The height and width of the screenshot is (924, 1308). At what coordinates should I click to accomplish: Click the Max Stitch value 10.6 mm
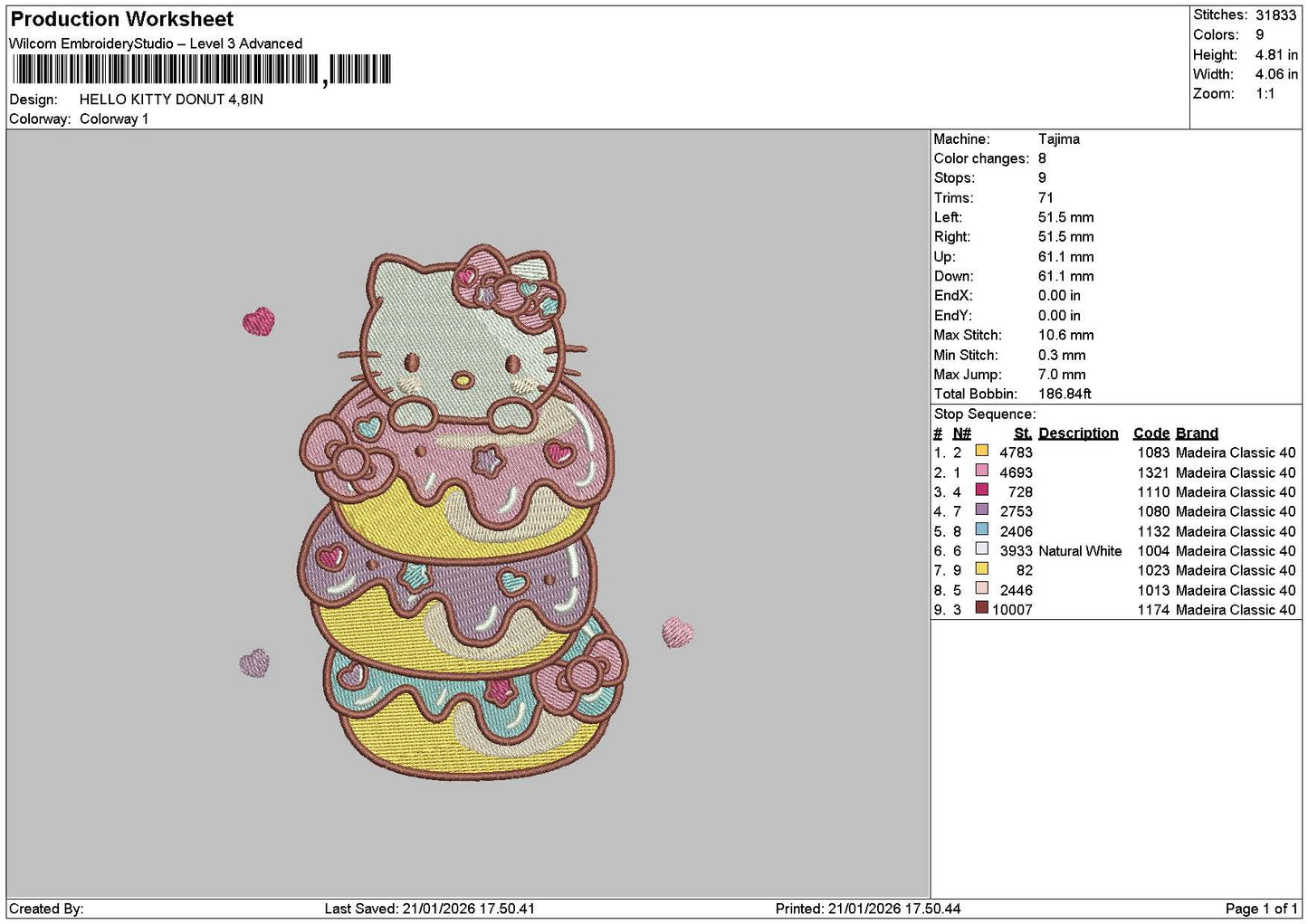coord(1066,335)
